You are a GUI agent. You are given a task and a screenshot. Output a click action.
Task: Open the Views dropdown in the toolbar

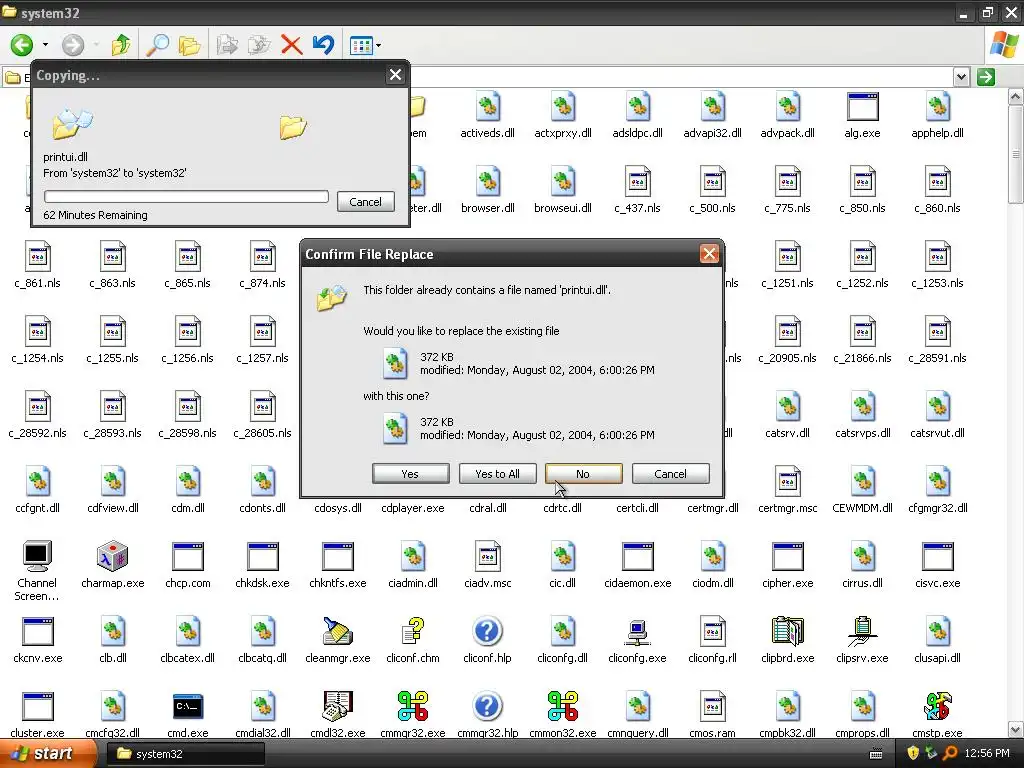pos(365,46)
